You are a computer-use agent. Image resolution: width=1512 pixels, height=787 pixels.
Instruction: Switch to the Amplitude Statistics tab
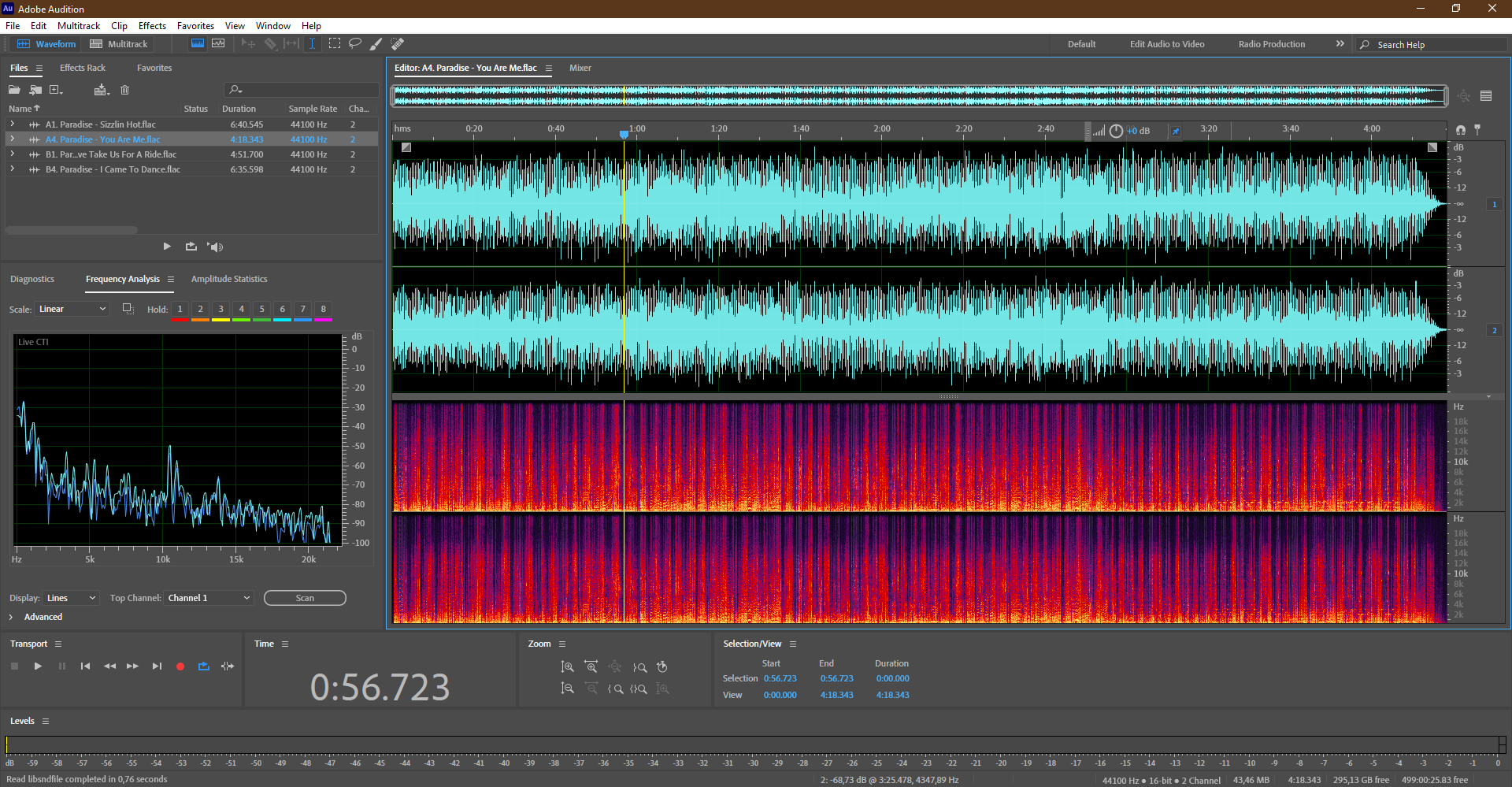229,279
